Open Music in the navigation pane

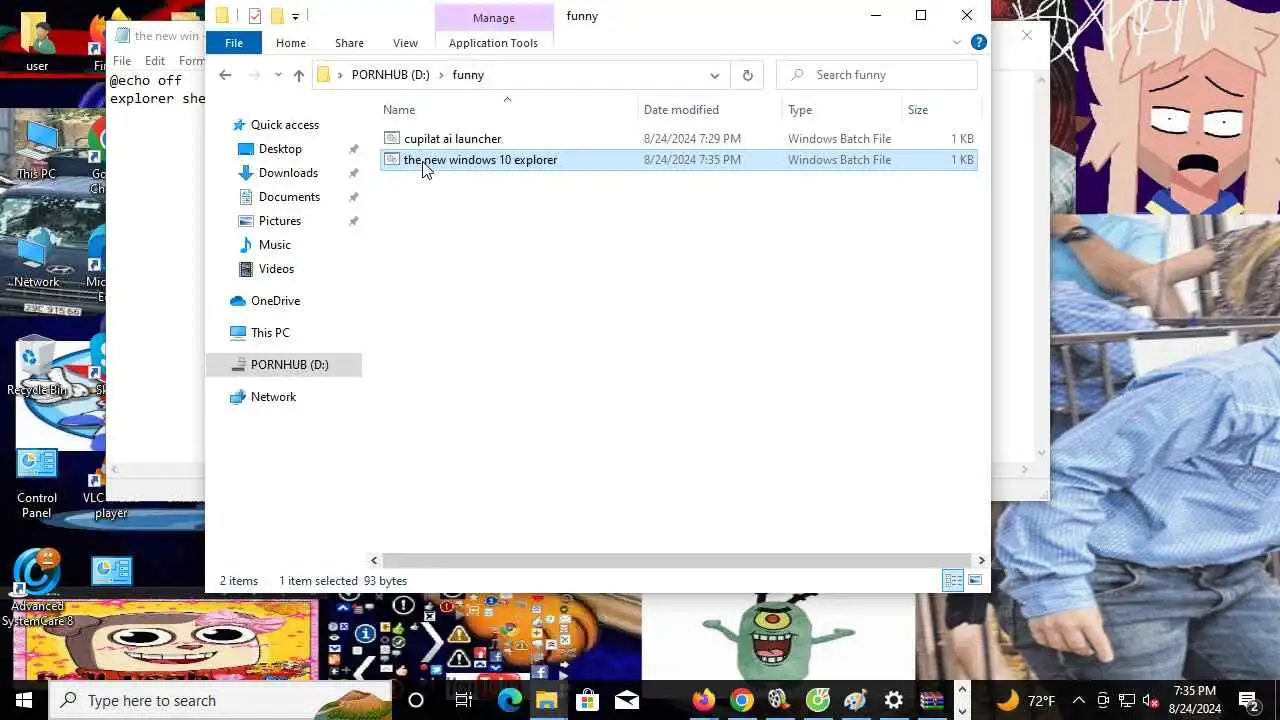pos(275,245)
